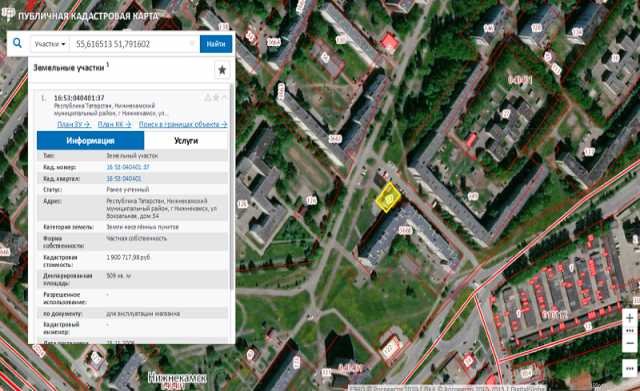Zoom in with the plus map button
This screenshot has width=640, height=391.
(630, 318)
